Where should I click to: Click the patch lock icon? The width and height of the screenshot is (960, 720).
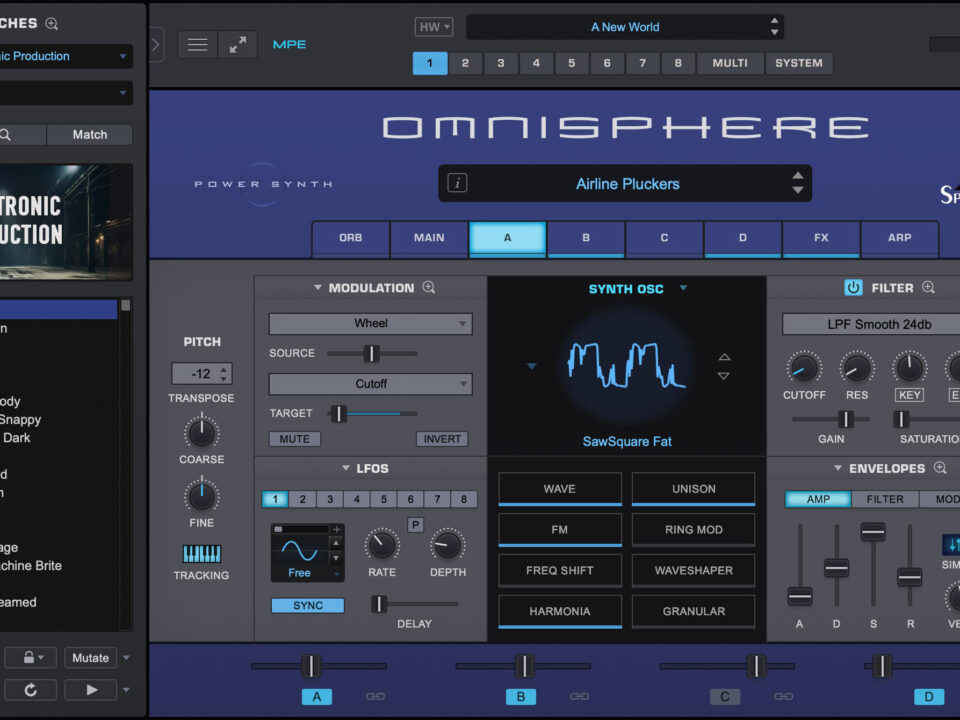coord(31,658)
